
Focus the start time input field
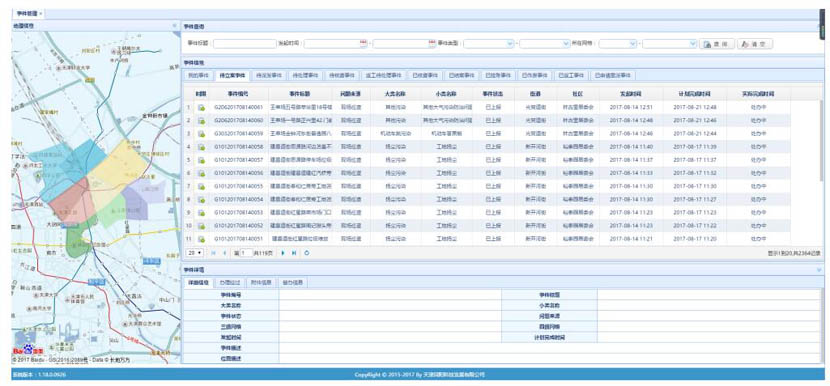pyautogui.click(x=336, y=44)
